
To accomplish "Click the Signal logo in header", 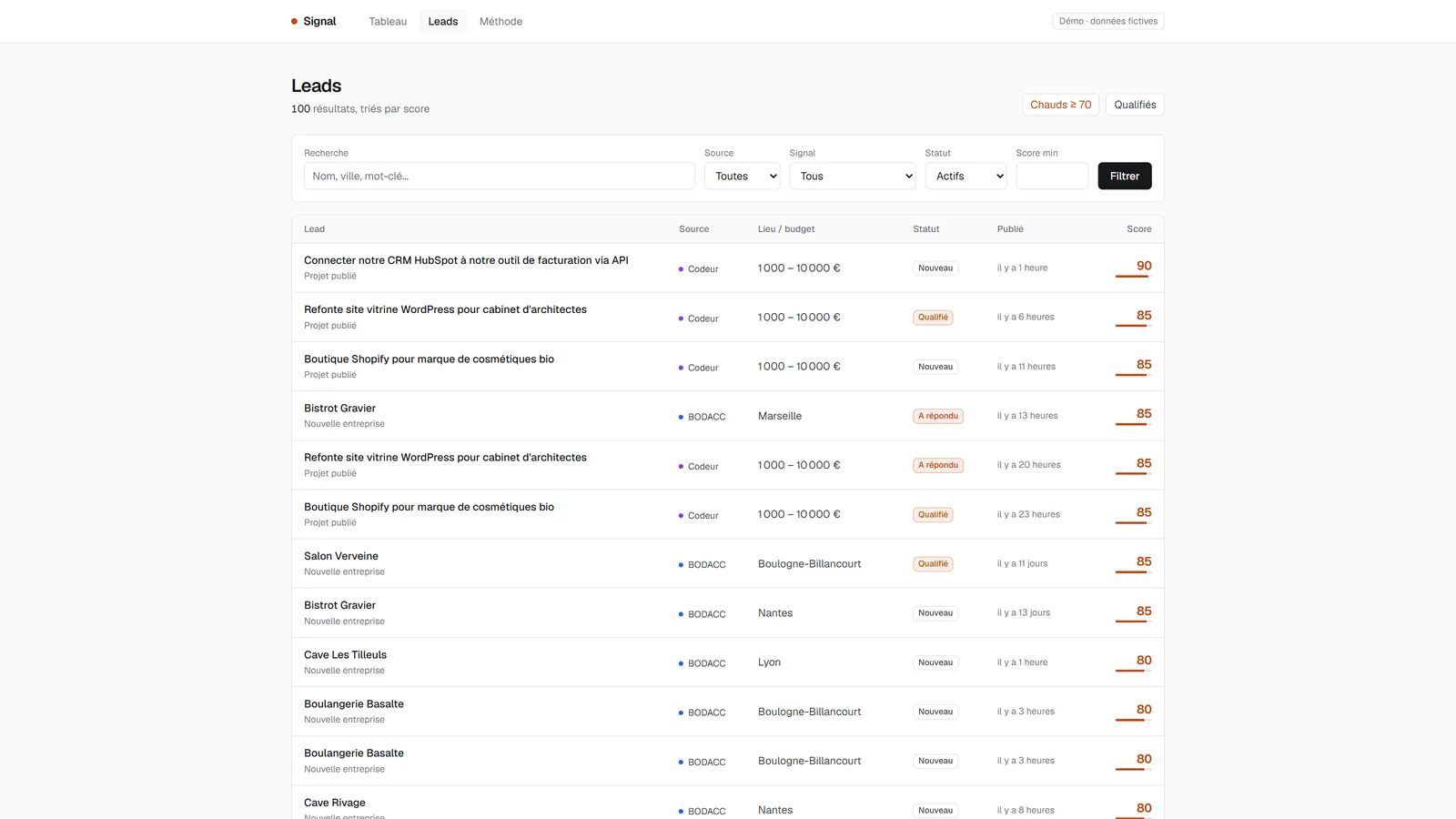I will [x=313, y=21].
